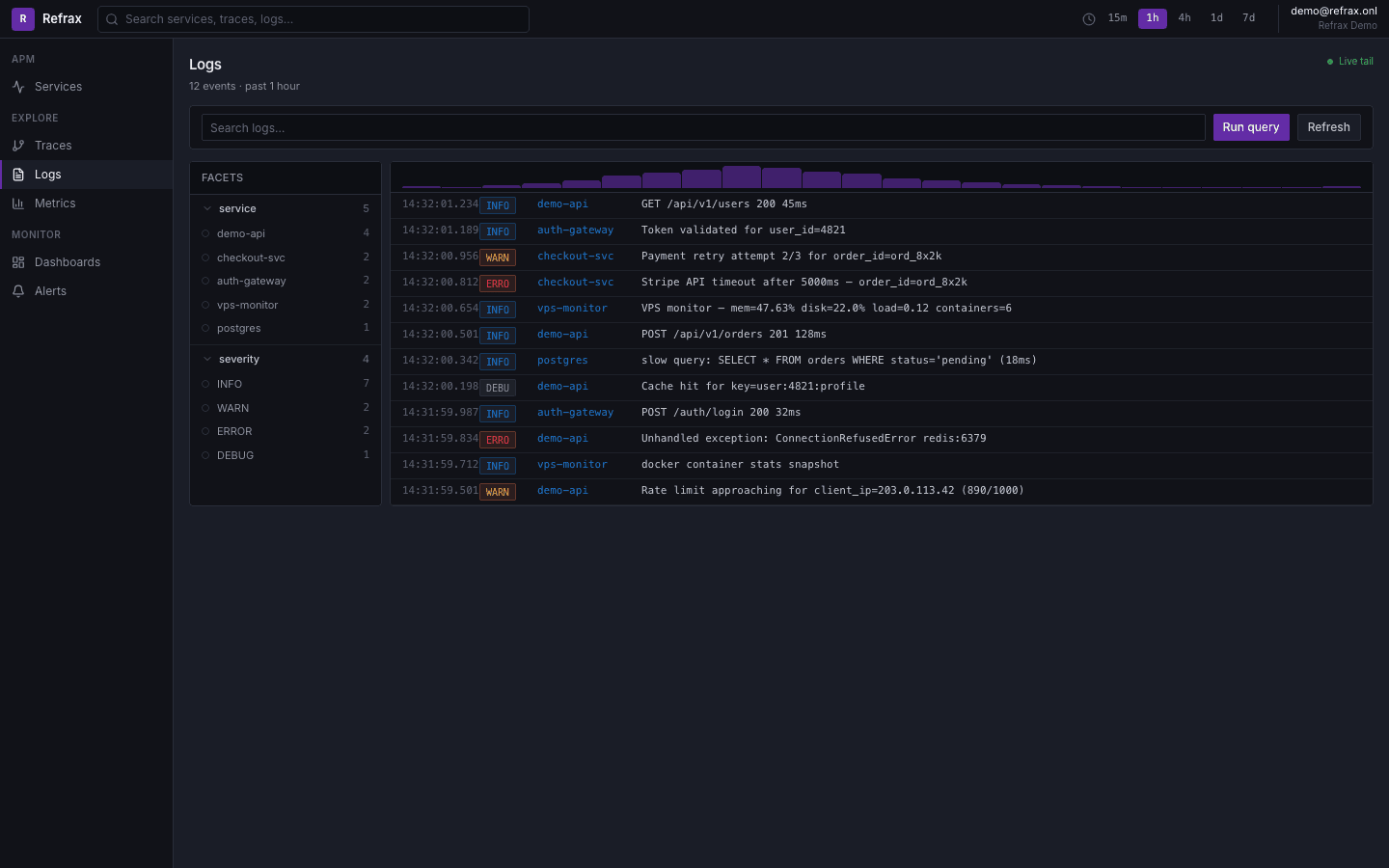
Task: Open Traces in the sidebar
Action: [x=86, y=146]
